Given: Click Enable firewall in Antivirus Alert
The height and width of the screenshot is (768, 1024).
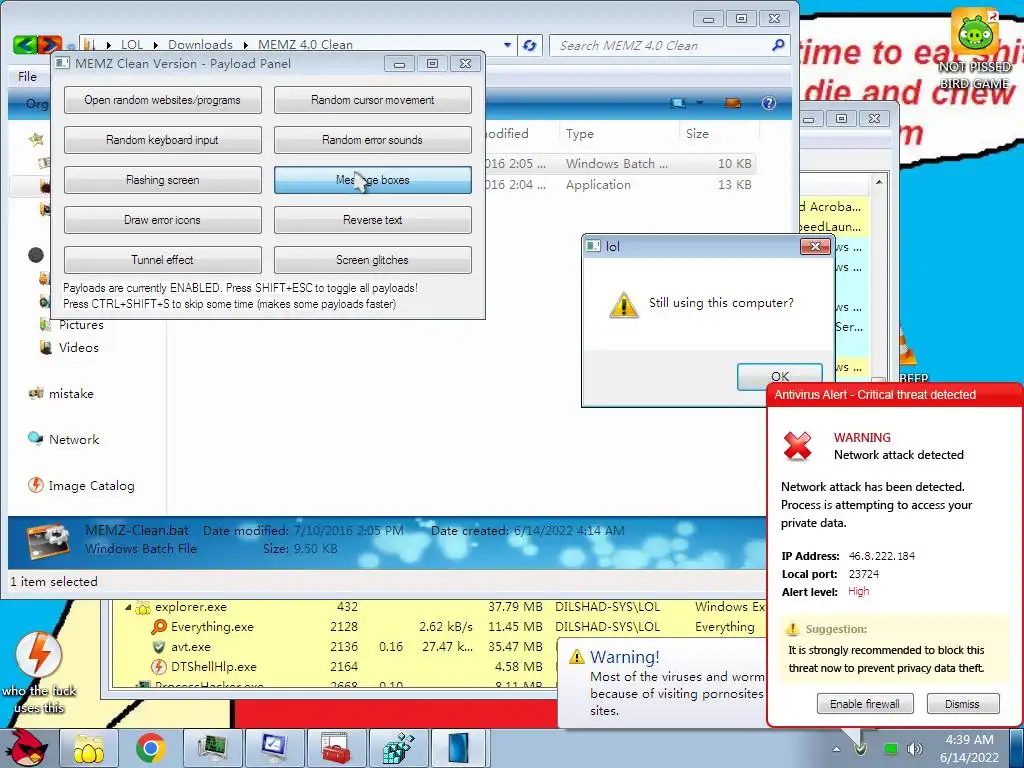Looking at the screenshot, I should (x=865, y=704).
